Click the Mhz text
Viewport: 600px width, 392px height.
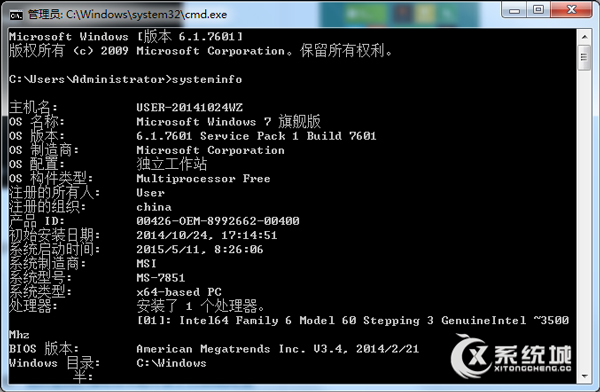tap(20, 335)
